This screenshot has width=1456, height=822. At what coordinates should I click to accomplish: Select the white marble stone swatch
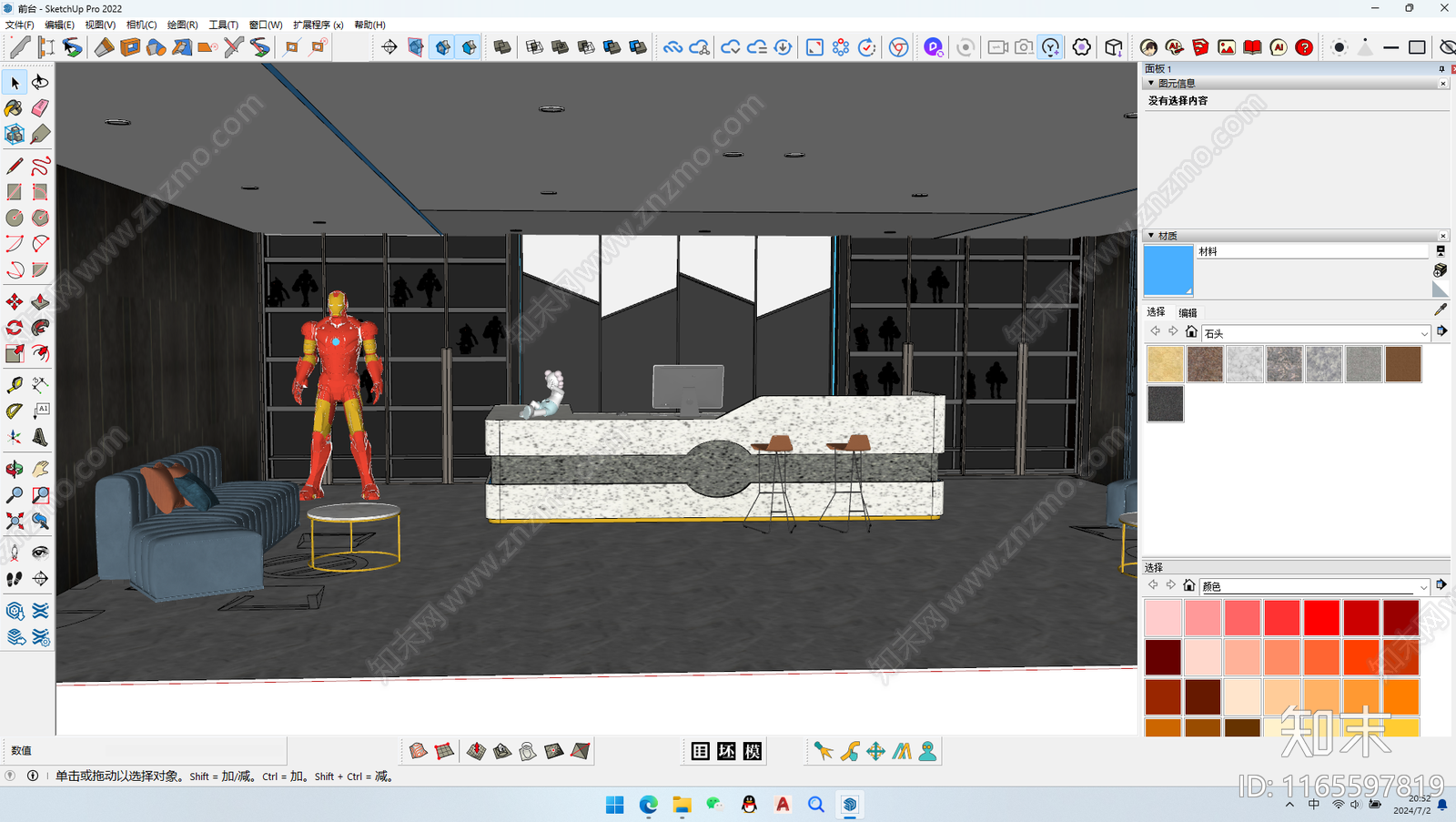coord(1244,364)
